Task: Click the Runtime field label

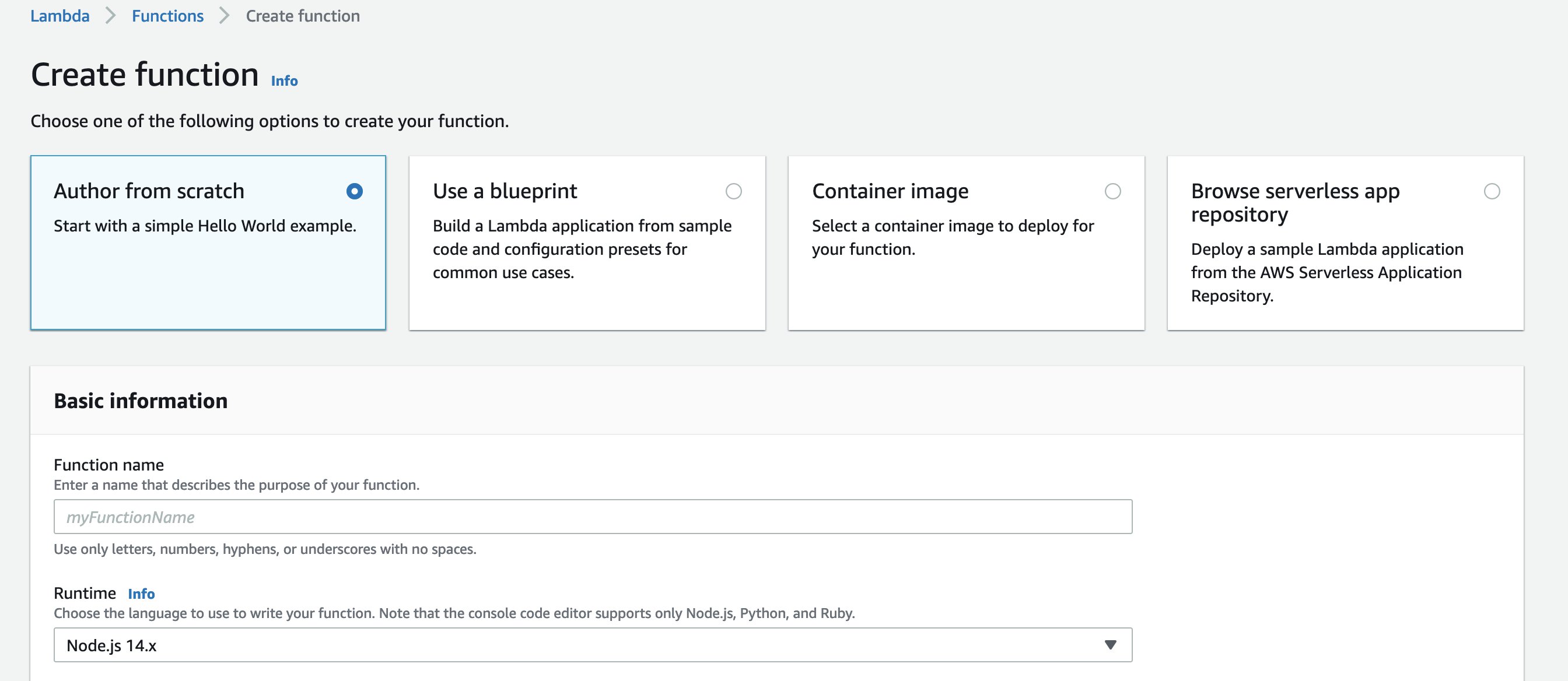Action: coord(85,594)
